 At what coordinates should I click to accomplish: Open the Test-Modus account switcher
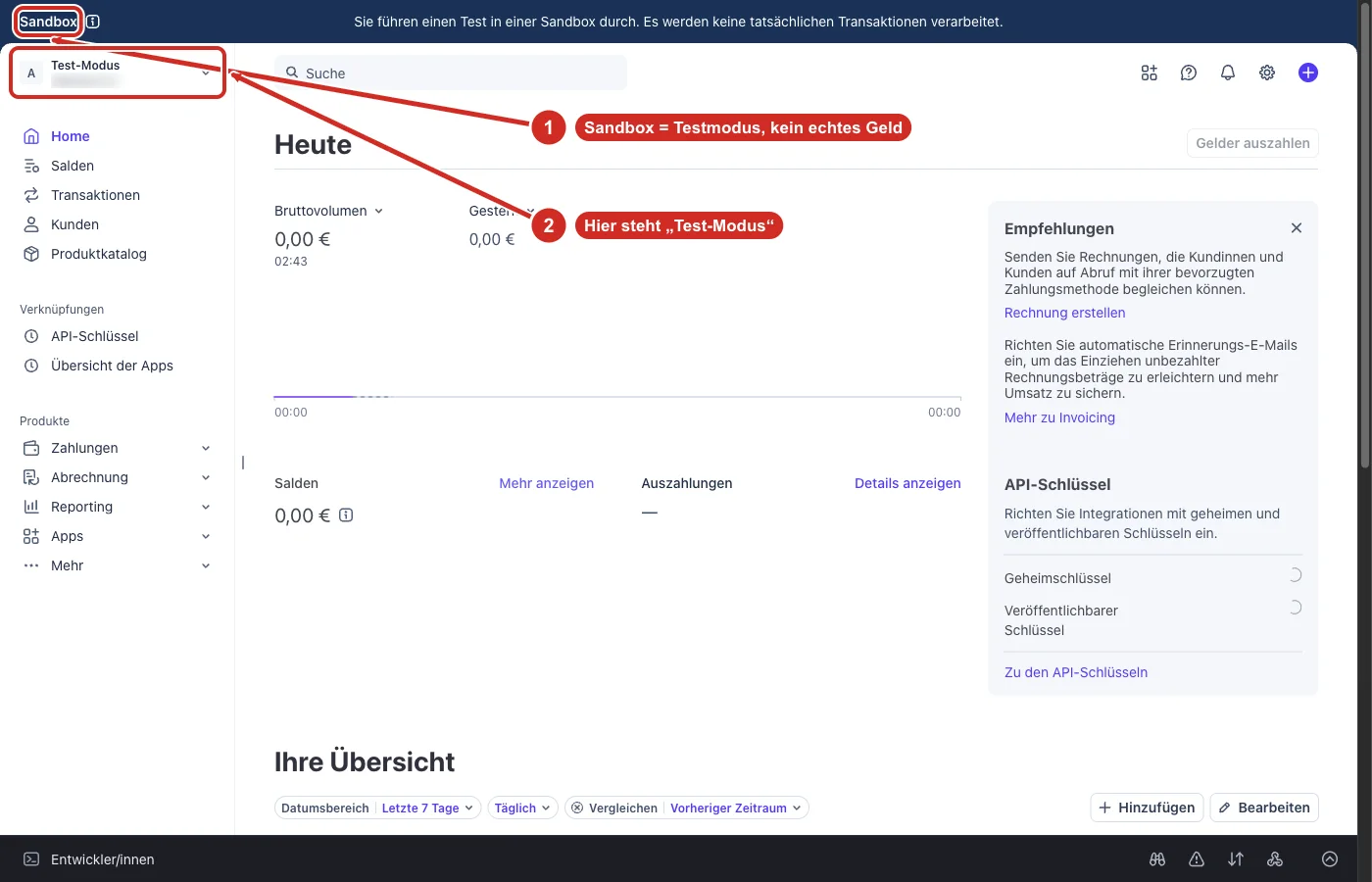(118, 73)
